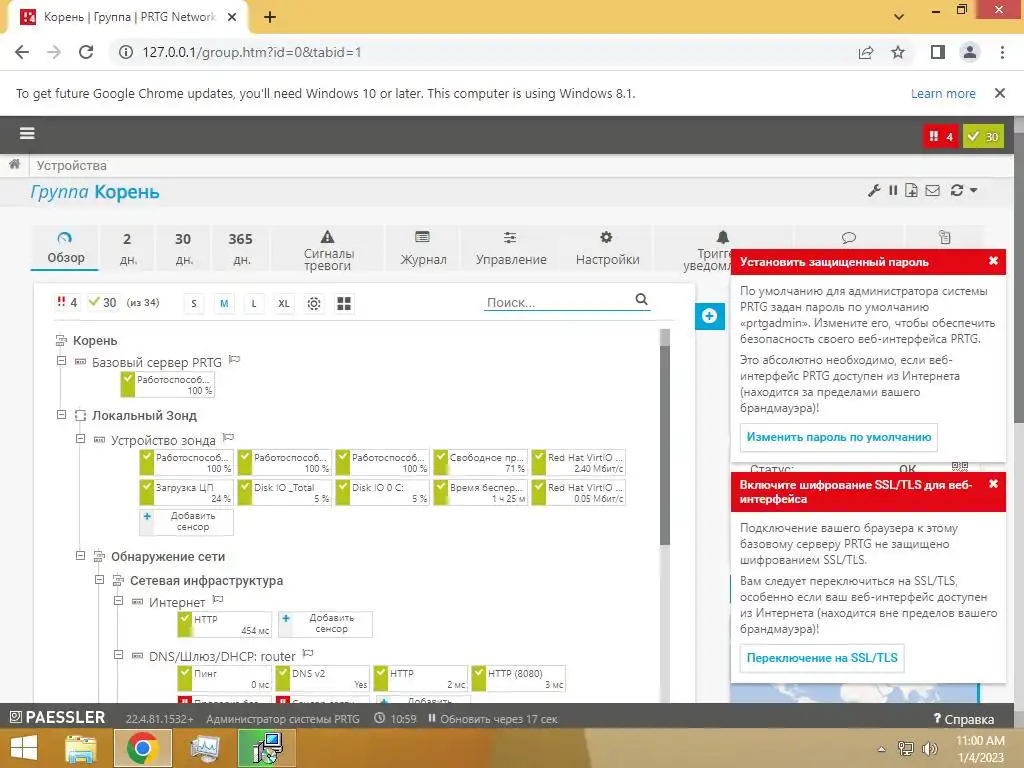Collapse the Интернет device node
The height and width of the screenshot is (768, 1024).
tap(118, 601)
